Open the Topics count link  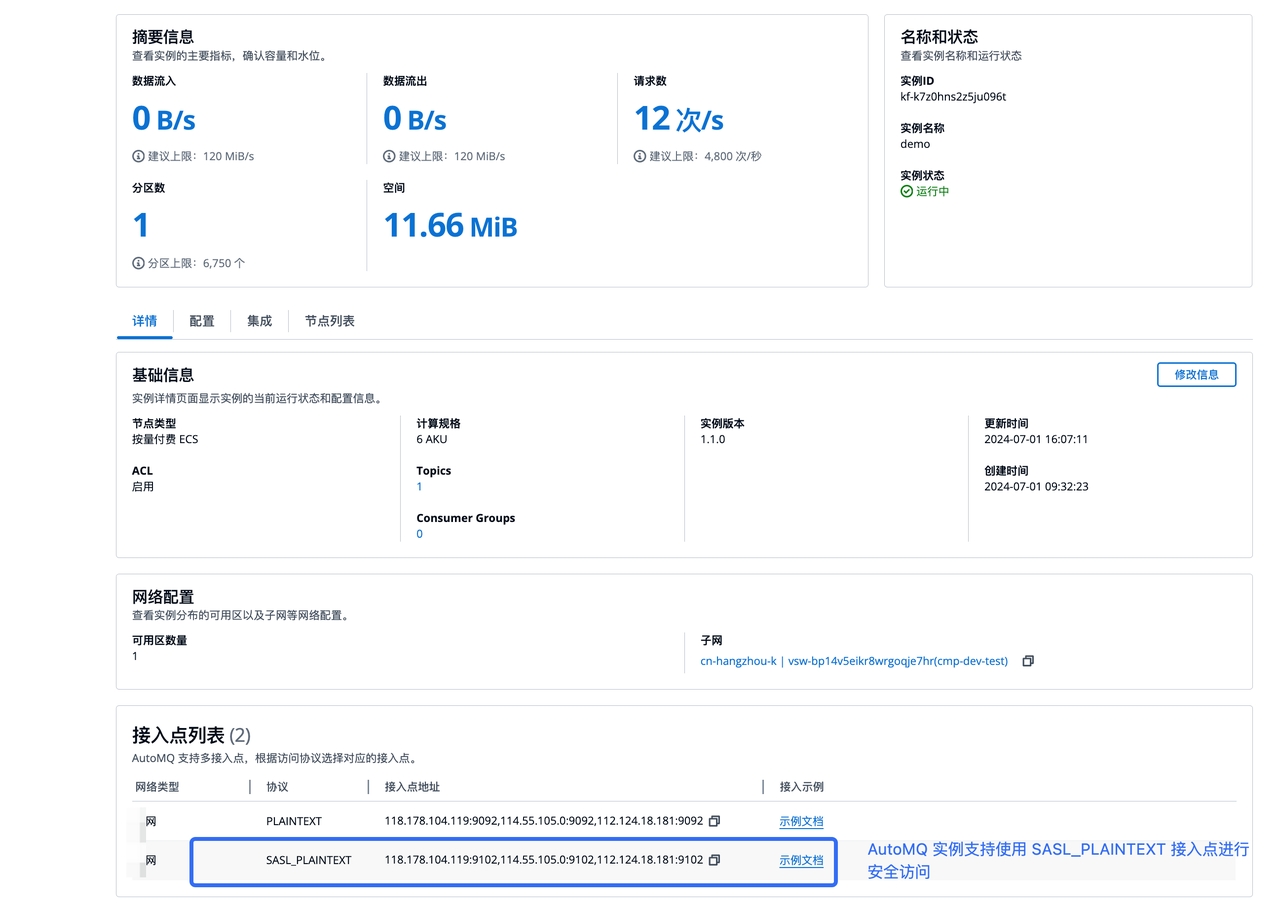[419, 487]
